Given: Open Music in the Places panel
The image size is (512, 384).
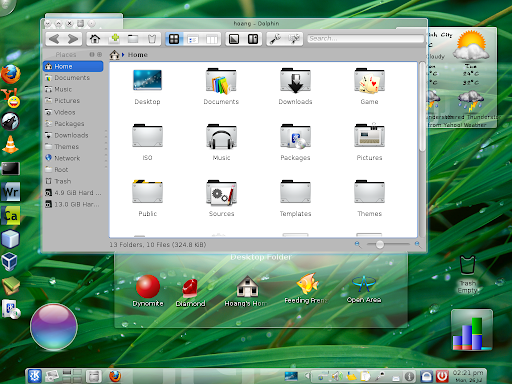Looking at the screenshot, I should click(x=73, y=89).
